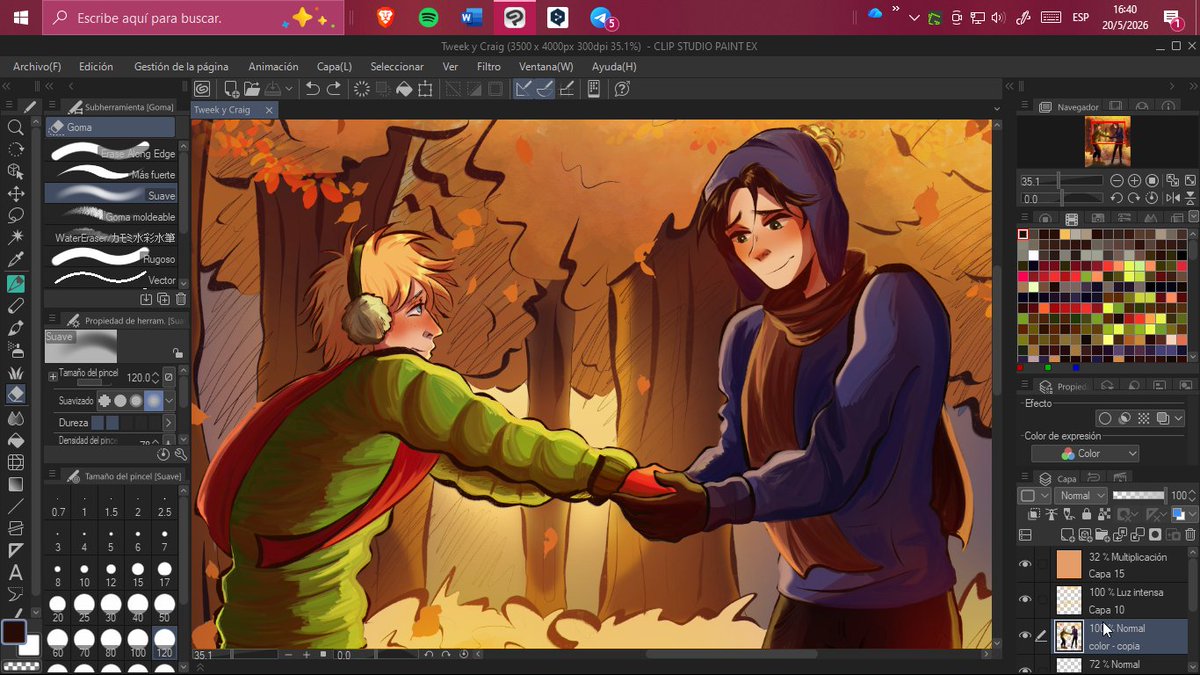
Task: Click the Lock layer padlock icon
Action: tap(1085, 515)
